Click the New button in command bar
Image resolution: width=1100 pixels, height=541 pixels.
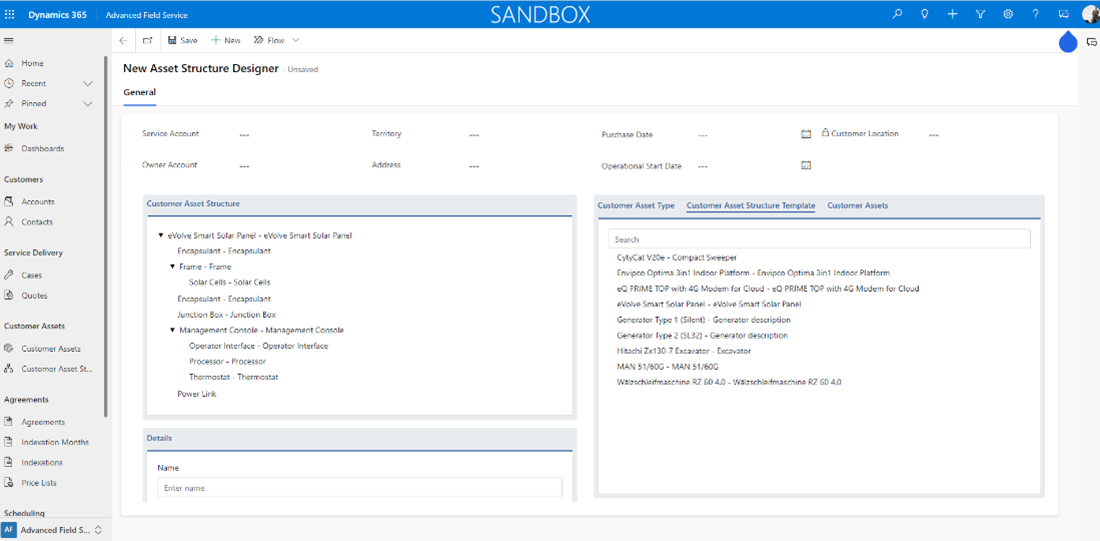(x=226, y=41)
